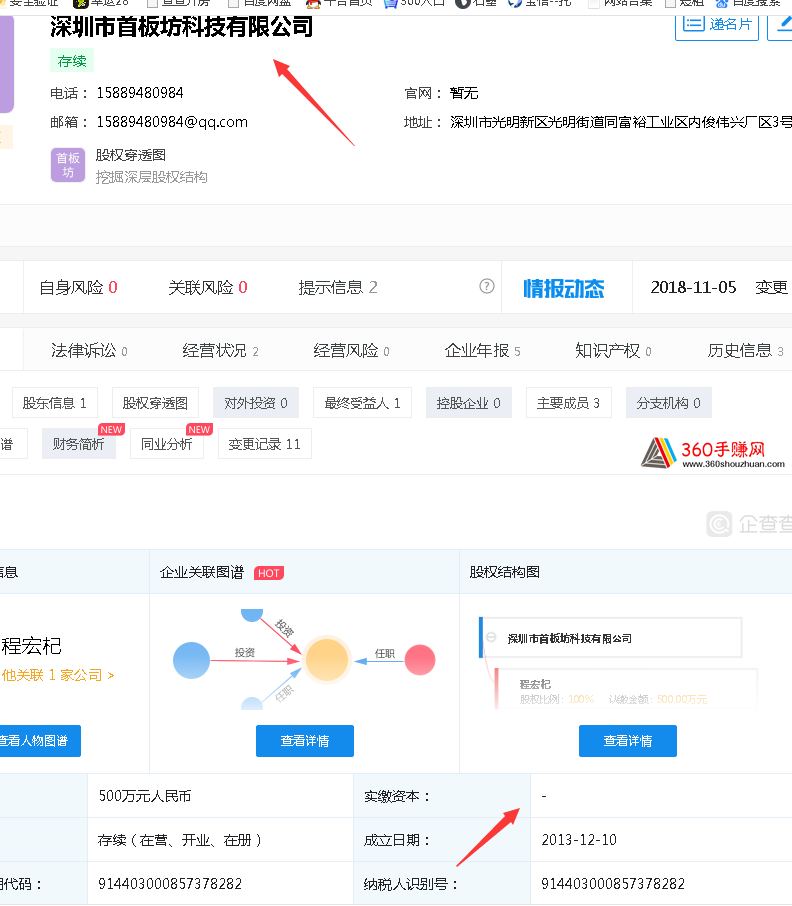
Task: Jump to 股权穿透图 section in the anchor row
Action: tap(155, 403)
